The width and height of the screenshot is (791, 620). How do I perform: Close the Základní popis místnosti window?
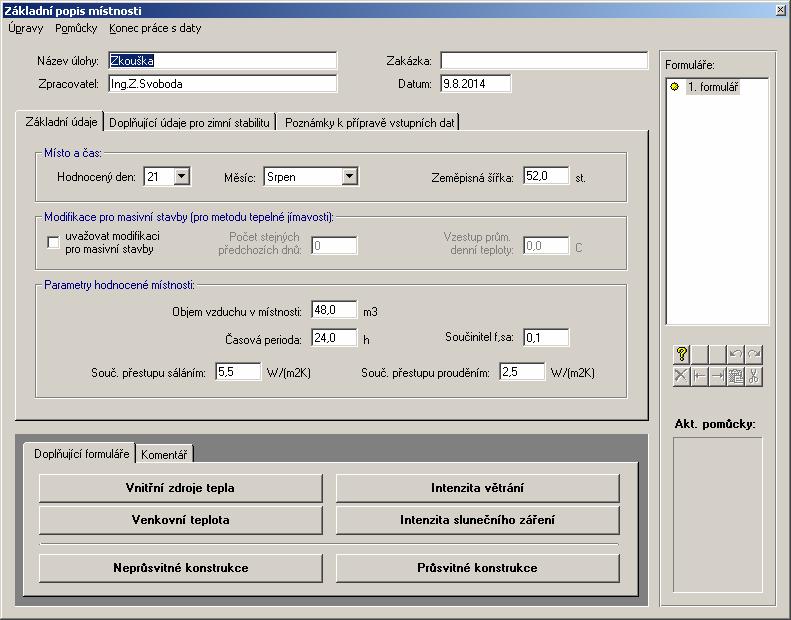[x=781, y=10]
